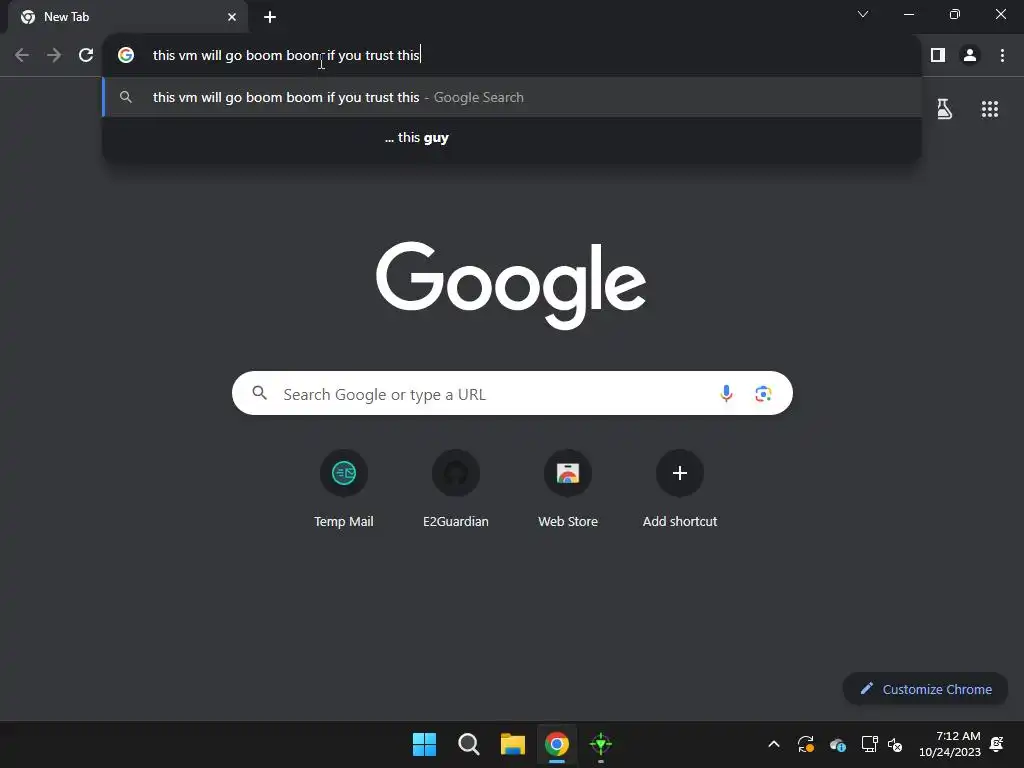Open Windows taskbar search
The width and height of the screenshot is (1024, 768).
pyautogui.click(x=469, y=744)
